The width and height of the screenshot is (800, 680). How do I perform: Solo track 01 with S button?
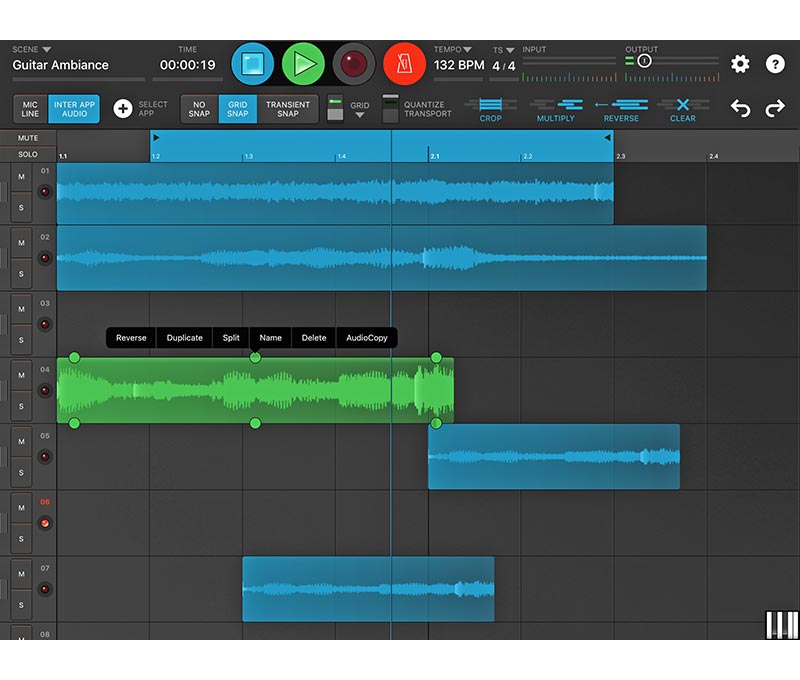(x=21, y=208)
